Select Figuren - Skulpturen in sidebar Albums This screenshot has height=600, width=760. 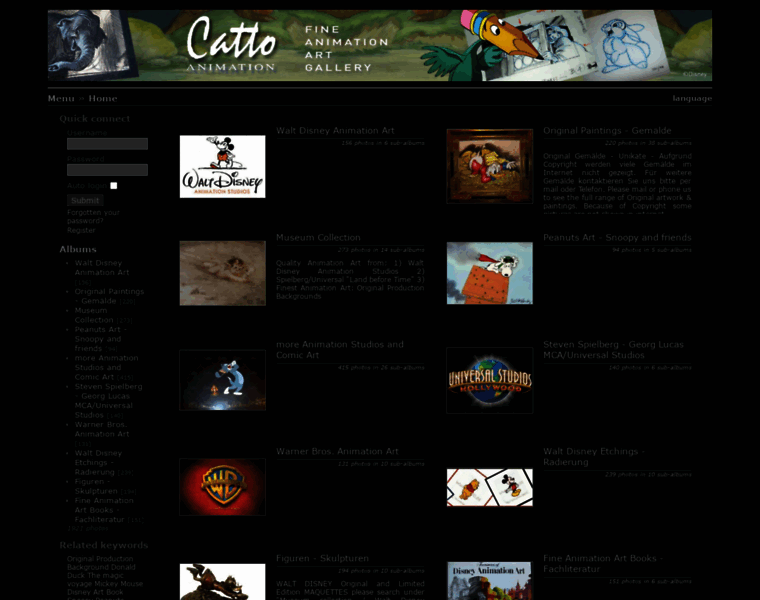[96, 486]
